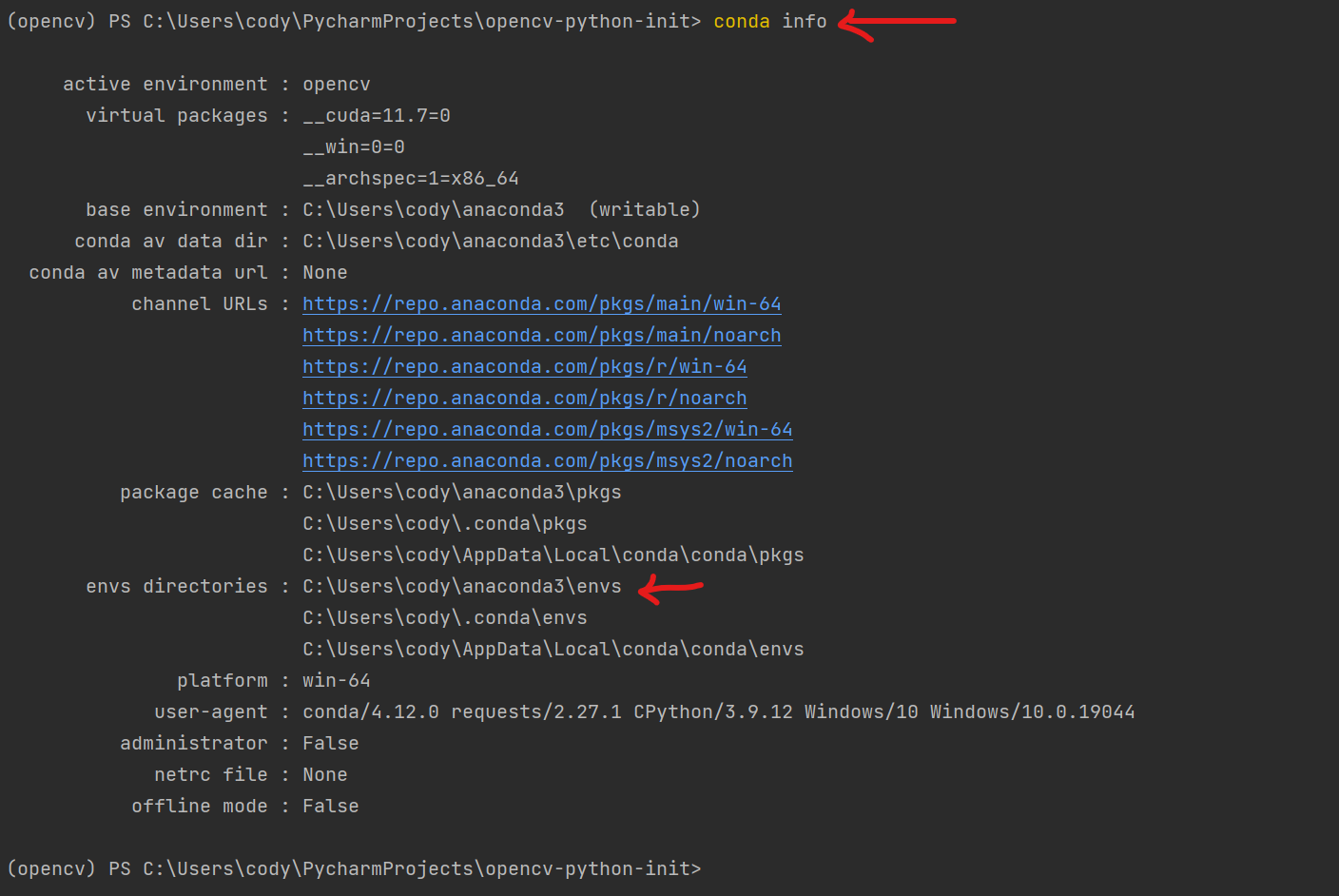Click the .conda\envs directory path
The height and width of the screenshot is (896, 1339).
[x=444, y=618]
